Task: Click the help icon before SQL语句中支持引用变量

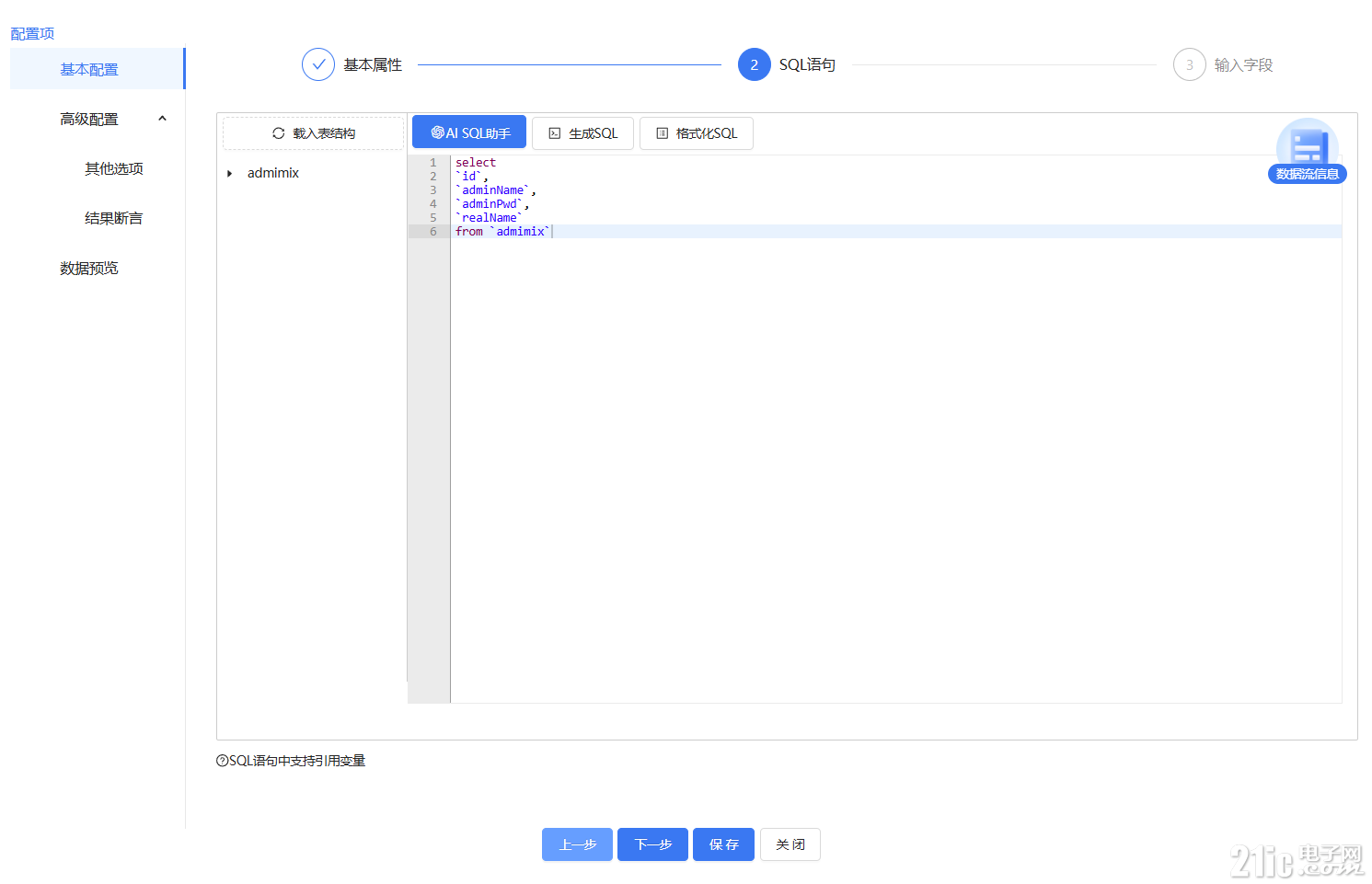Action: click(x=222, y=761)
